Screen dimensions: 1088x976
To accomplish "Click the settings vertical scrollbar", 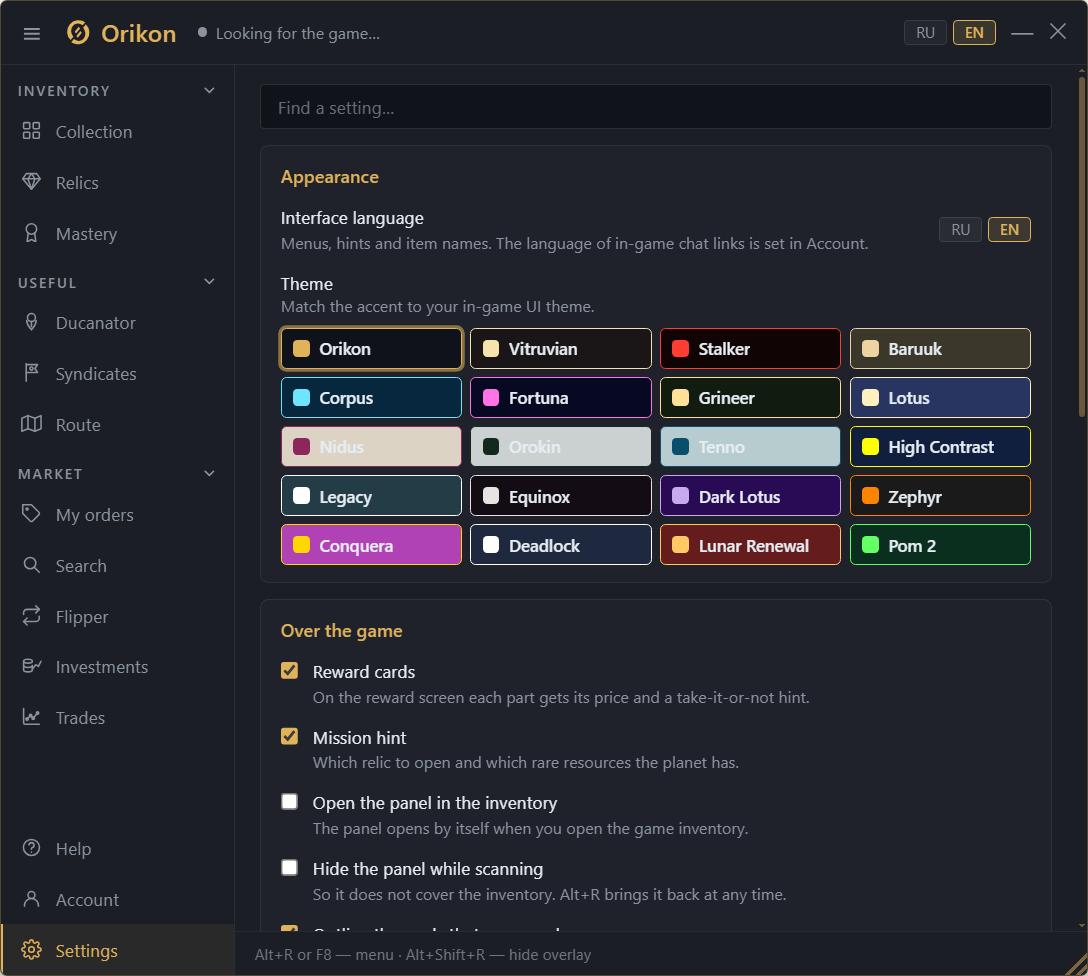I will pyautogui.click(x=1082, y=246).
